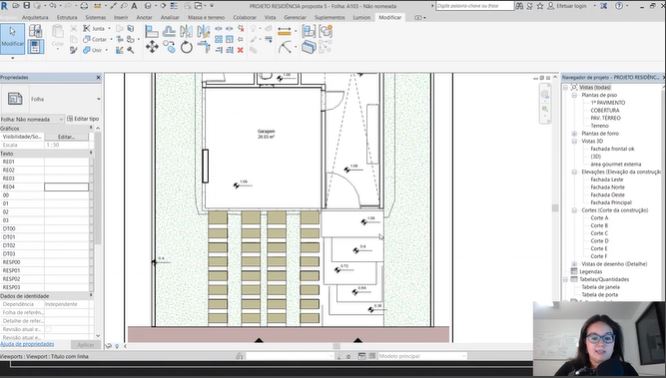This screenshot has height=378, width=666.
Task: Select the Align tool in Modificar ribbon
Action: (152, 31)
